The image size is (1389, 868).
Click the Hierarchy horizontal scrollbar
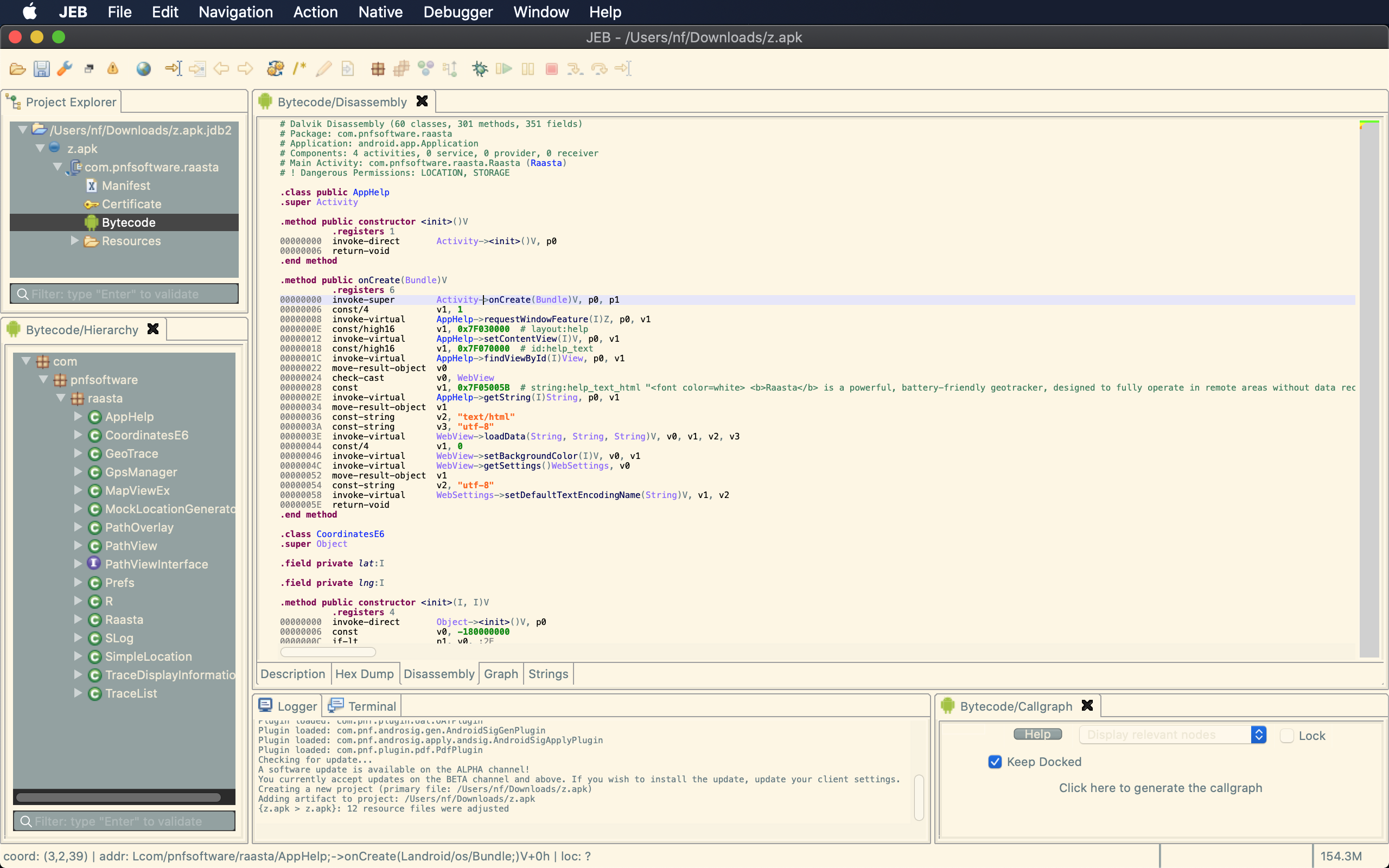(118, 797)
